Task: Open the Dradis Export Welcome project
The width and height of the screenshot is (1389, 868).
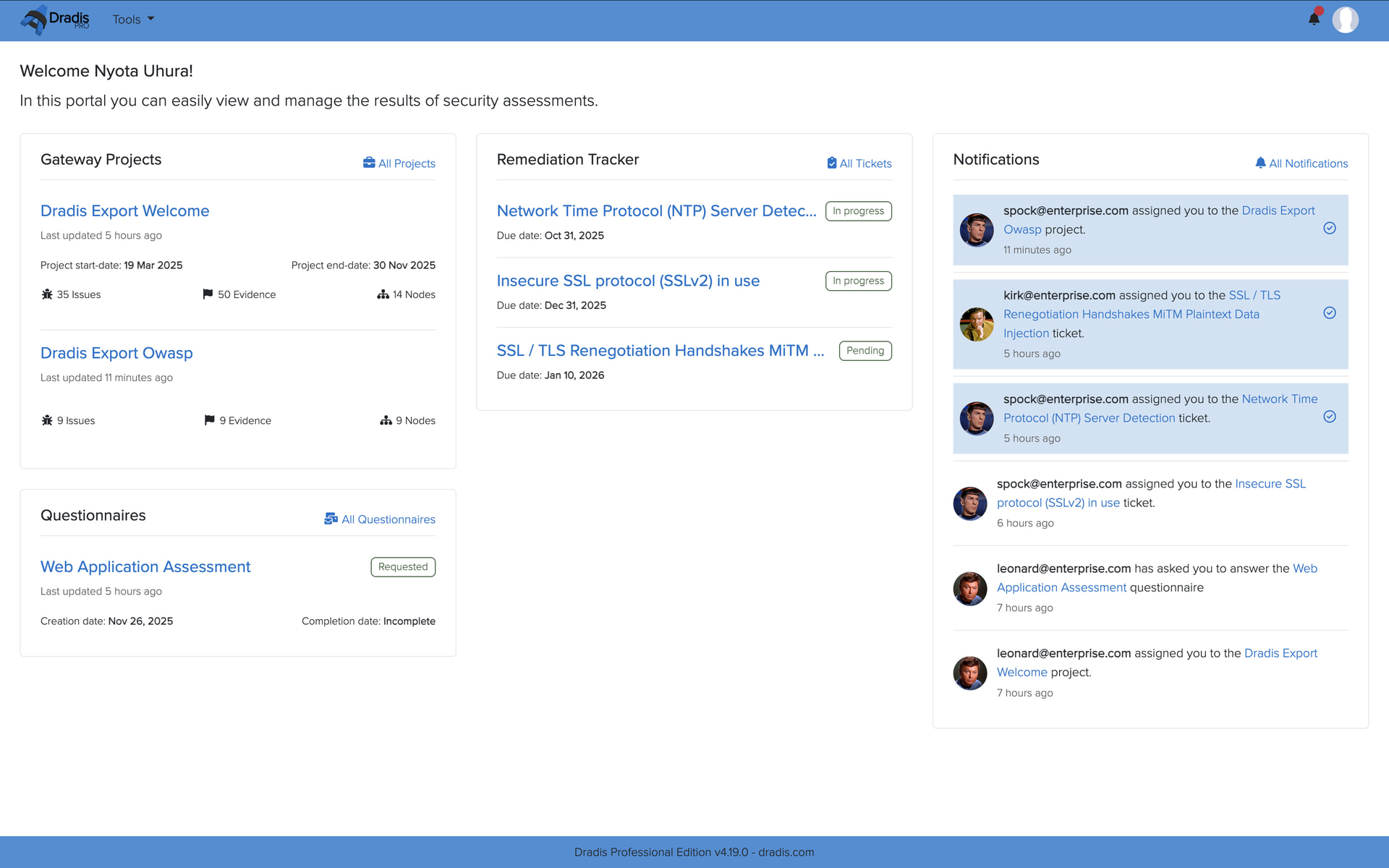Action: pos(124,210)
